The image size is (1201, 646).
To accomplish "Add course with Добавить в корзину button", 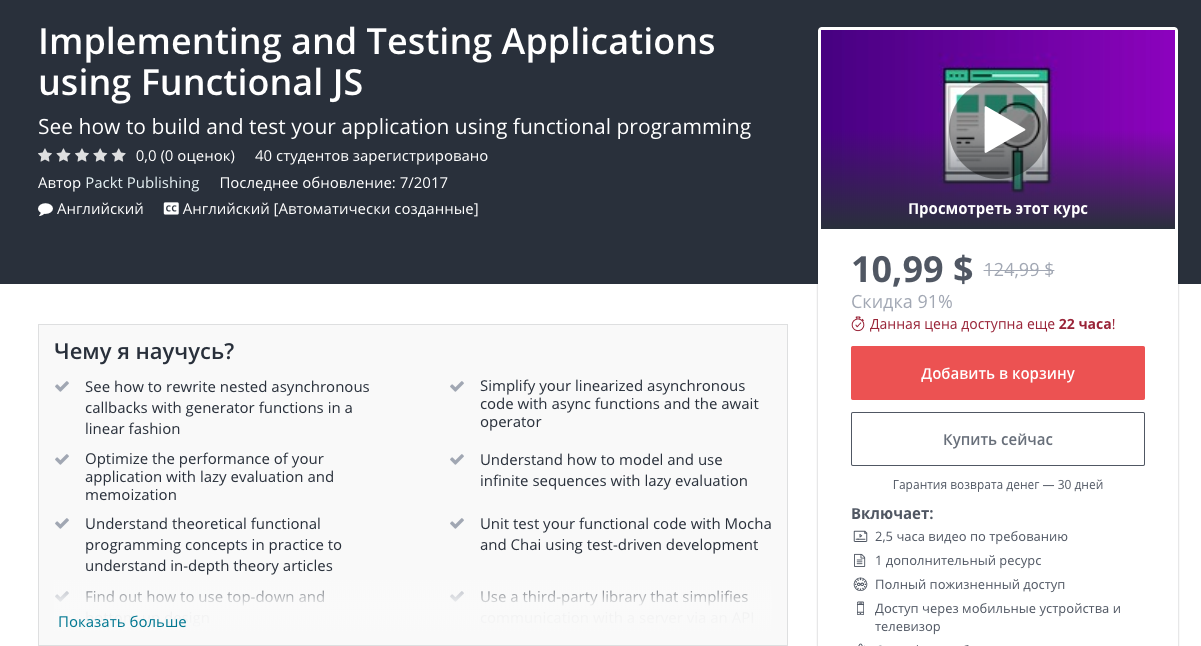I will tap(997, 373).
